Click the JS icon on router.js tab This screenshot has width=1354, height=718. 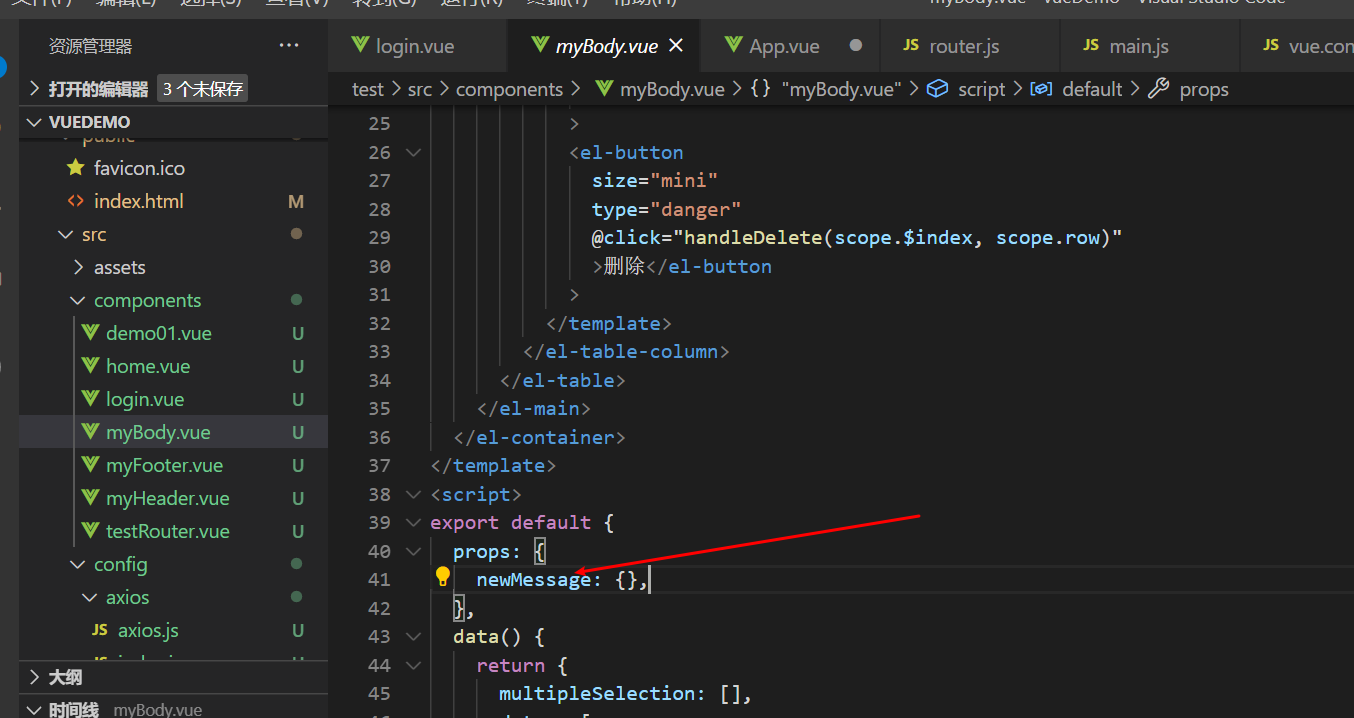(x=911, y=46)
